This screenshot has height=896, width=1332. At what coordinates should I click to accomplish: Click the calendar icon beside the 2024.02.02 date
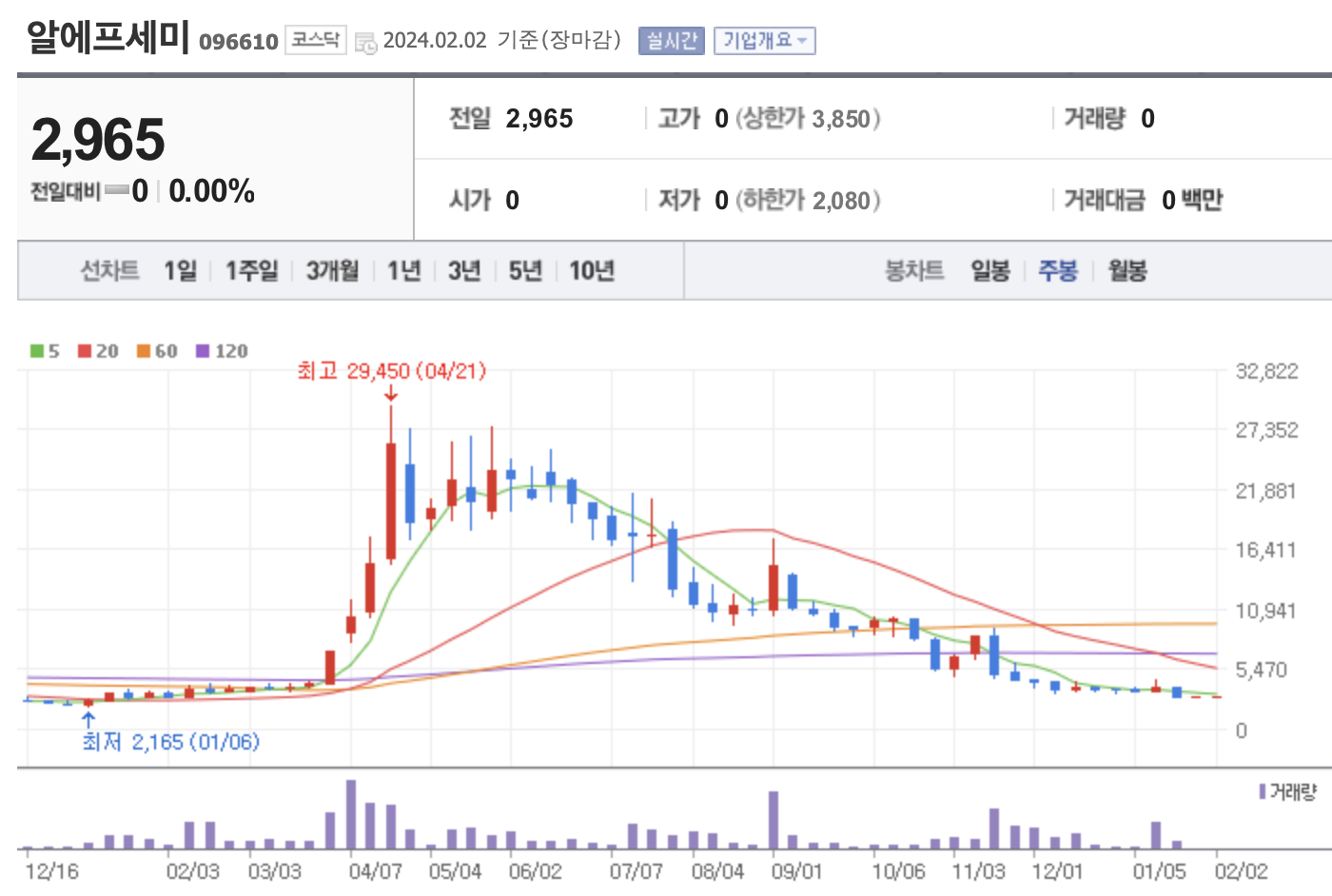click(x=365, y=43)
